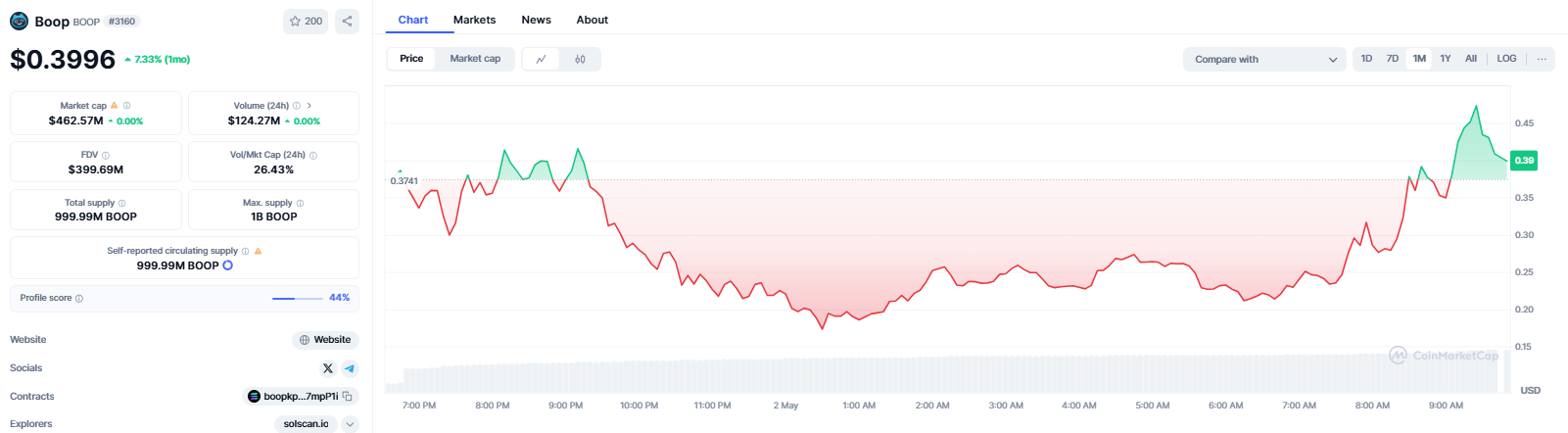
Task: Set chart range to All
Action: click(1471, 59)
